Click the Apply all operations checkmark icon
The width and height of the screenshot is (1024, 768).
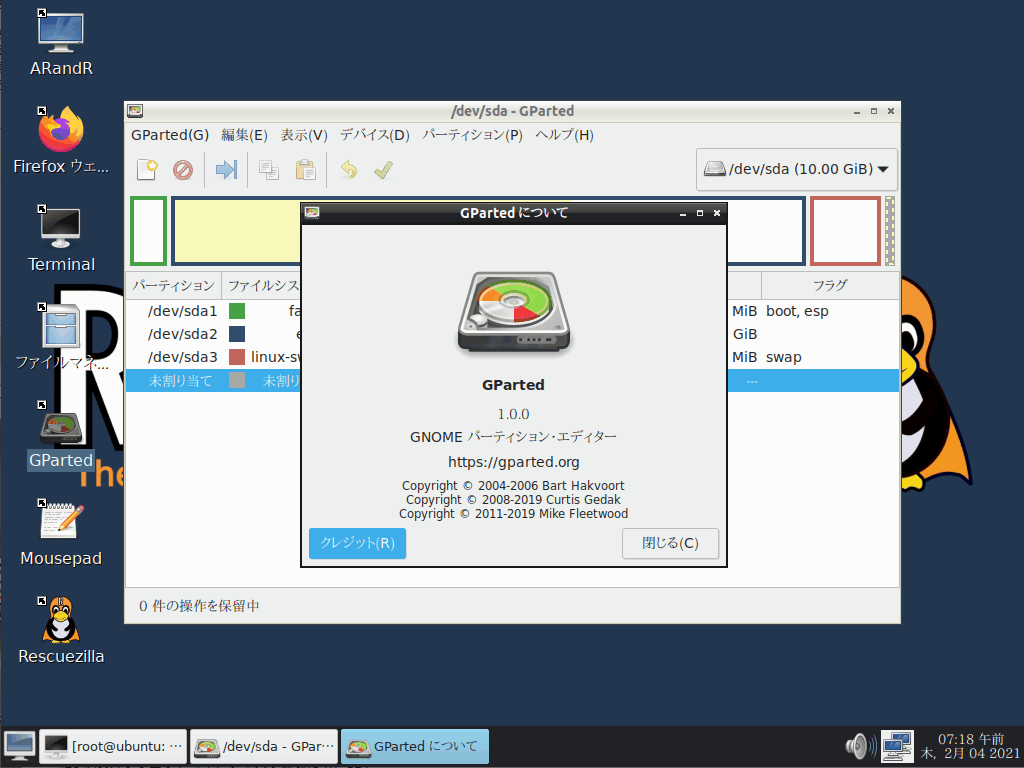[x=383, y=170]
